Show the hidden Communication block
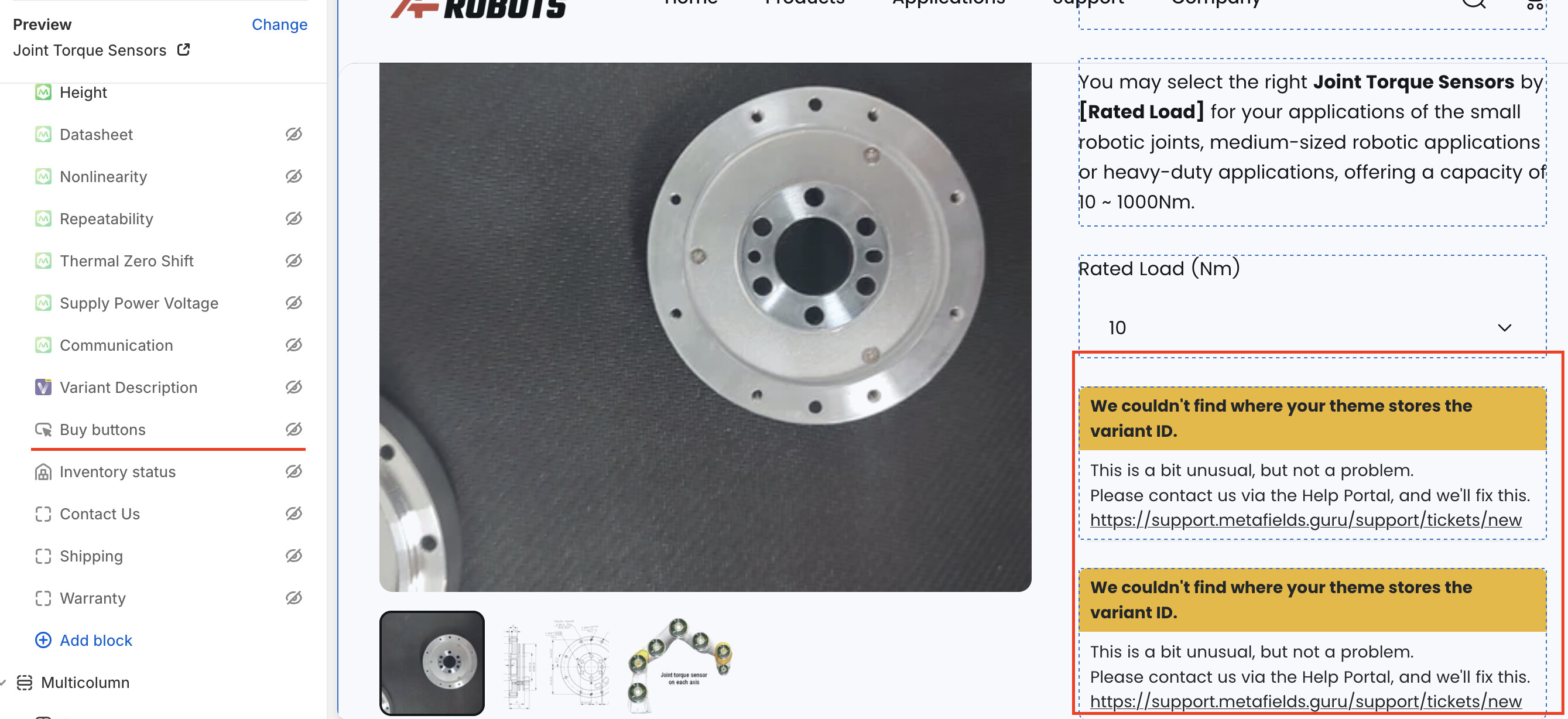 tap(294, 345)
